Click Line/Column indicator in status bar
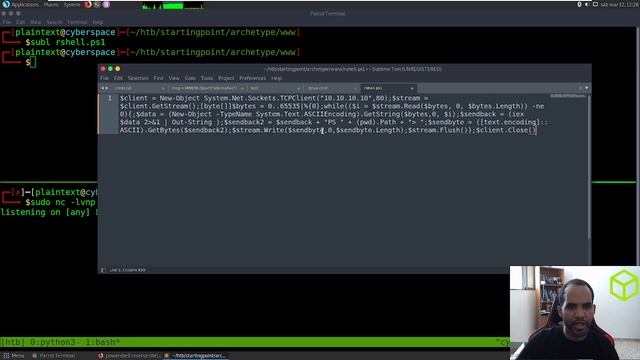This screenshot has height=360, width=640. coord(127,270)
